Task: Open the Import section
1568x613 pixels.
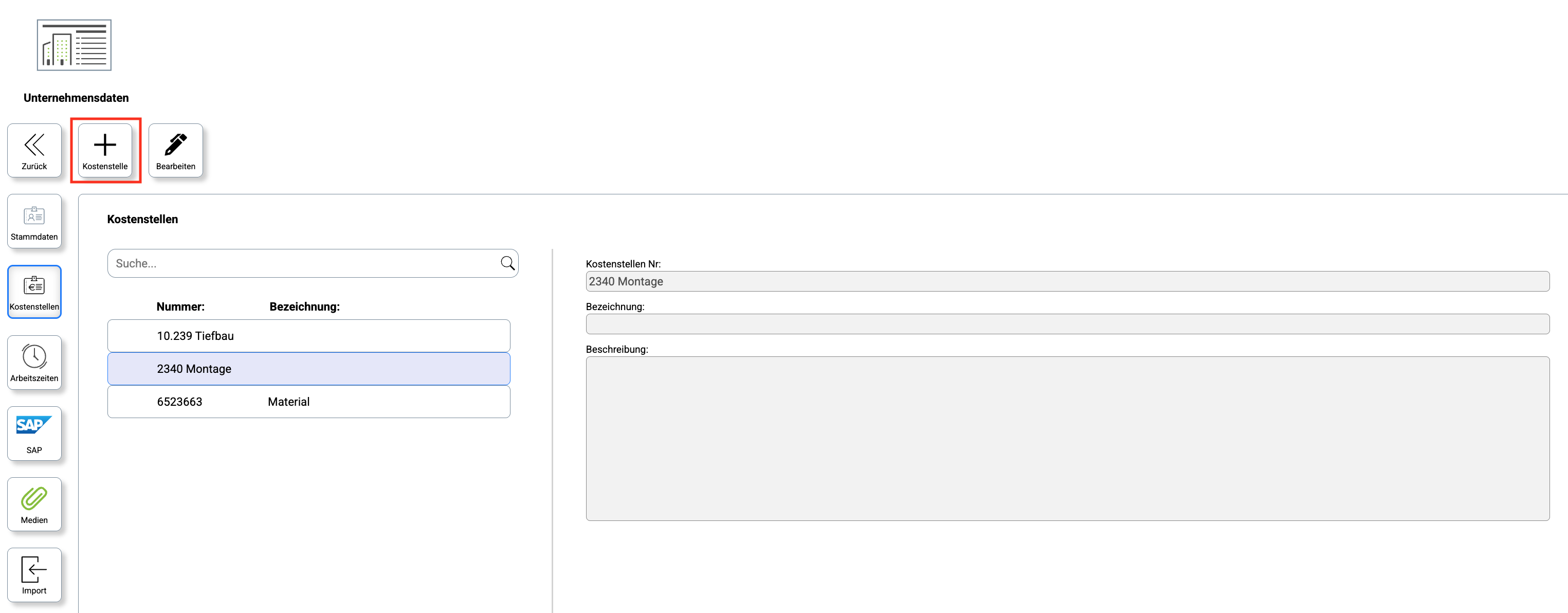Action: (34, 574)
